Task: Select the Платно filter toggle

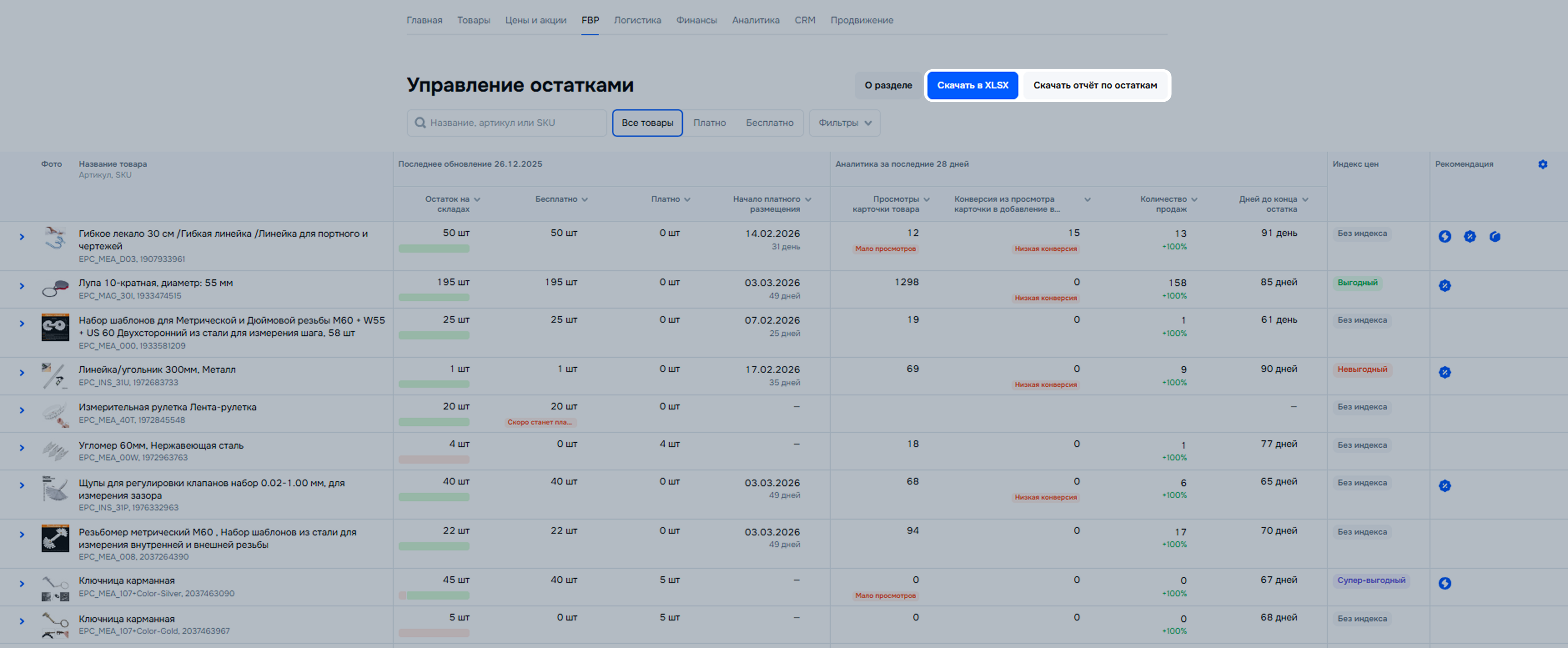Action: point(709,123)
